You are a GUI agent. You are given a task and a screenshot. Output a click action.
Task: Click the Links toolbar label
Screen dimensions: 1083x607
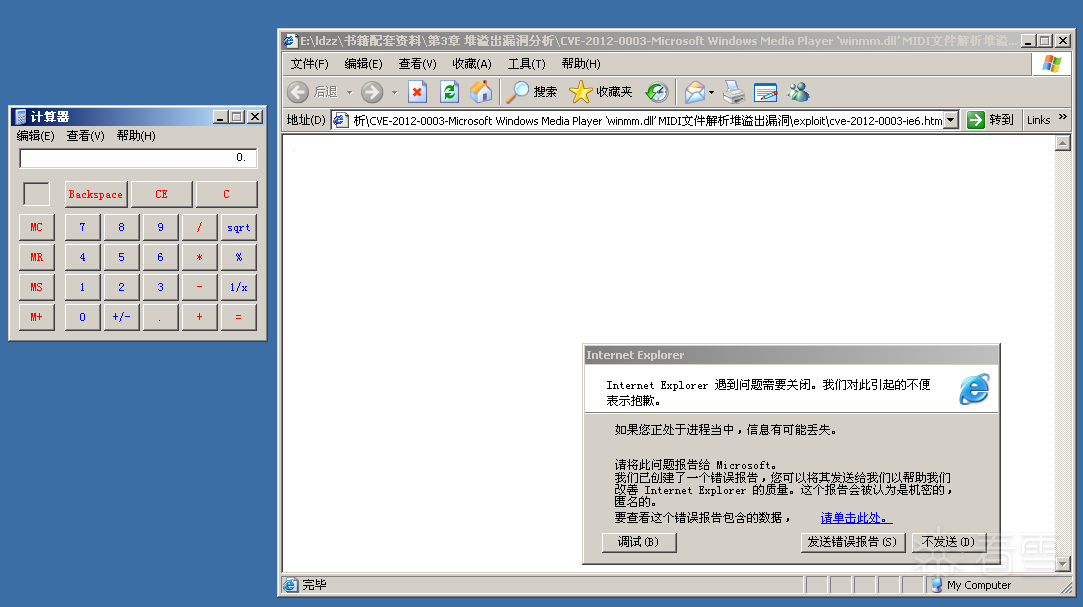pyautogui.click(x=1038, y=120)
